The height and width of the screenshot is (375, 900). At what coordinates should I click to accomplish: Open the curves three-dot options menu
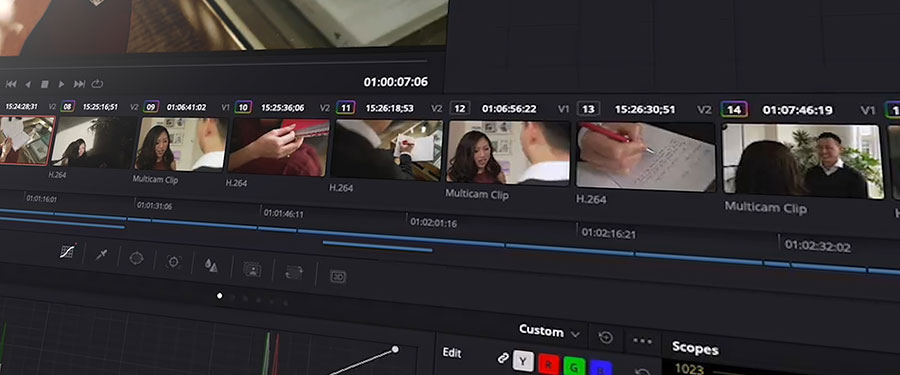[642, 341]
